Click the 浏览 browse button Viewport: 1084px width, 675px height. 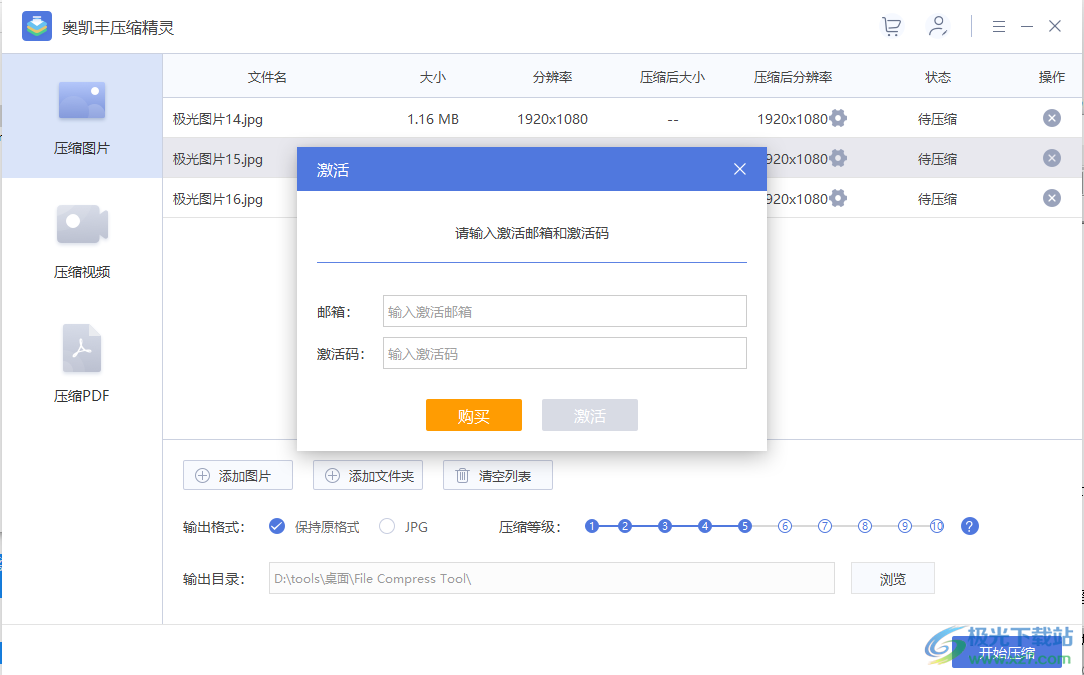coord(893,578)
